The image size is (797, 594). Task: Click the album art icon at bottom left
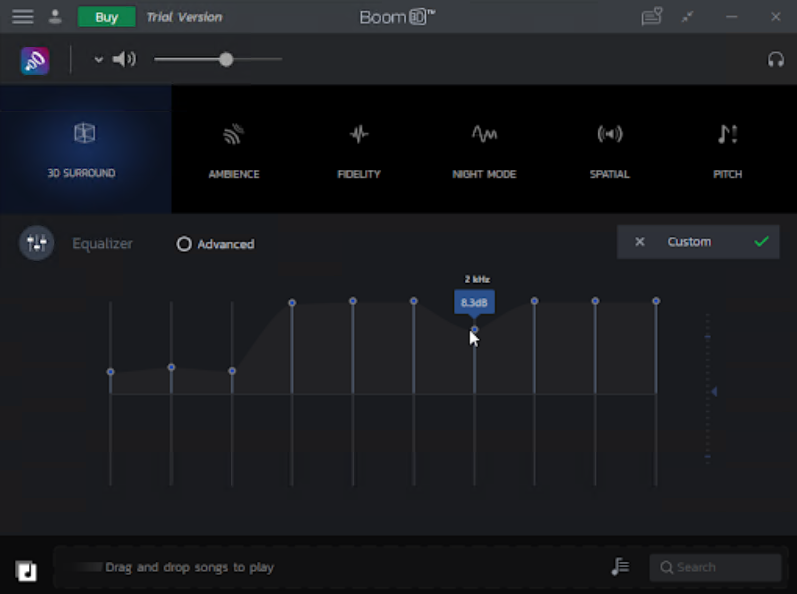(x=26, y=571)
